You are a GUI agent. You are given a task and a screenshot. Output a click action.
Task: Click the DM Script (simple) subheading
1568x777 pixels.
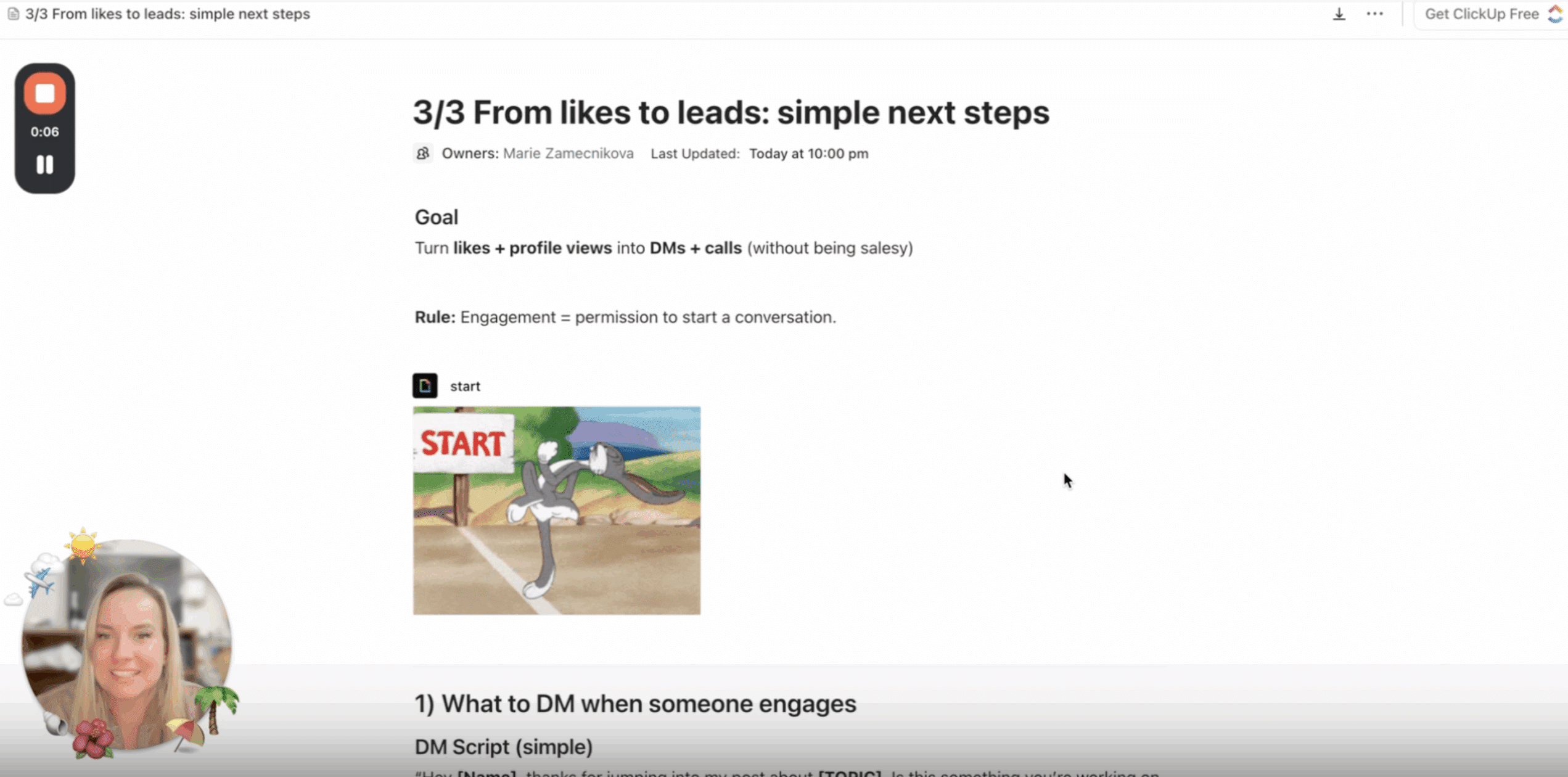(503, 747)
